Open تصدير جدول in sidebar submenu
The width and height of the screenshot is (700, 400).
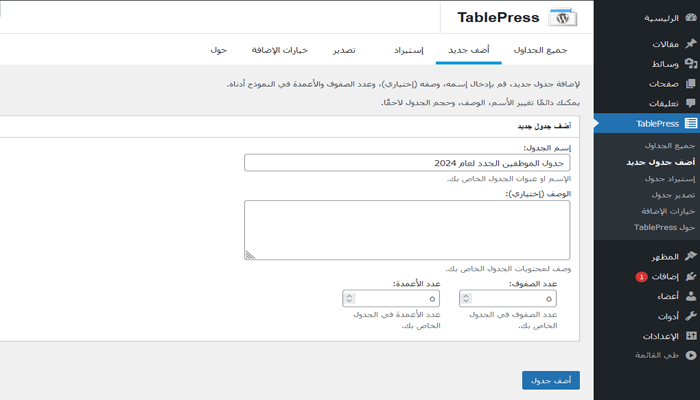[x=673, y=195]
